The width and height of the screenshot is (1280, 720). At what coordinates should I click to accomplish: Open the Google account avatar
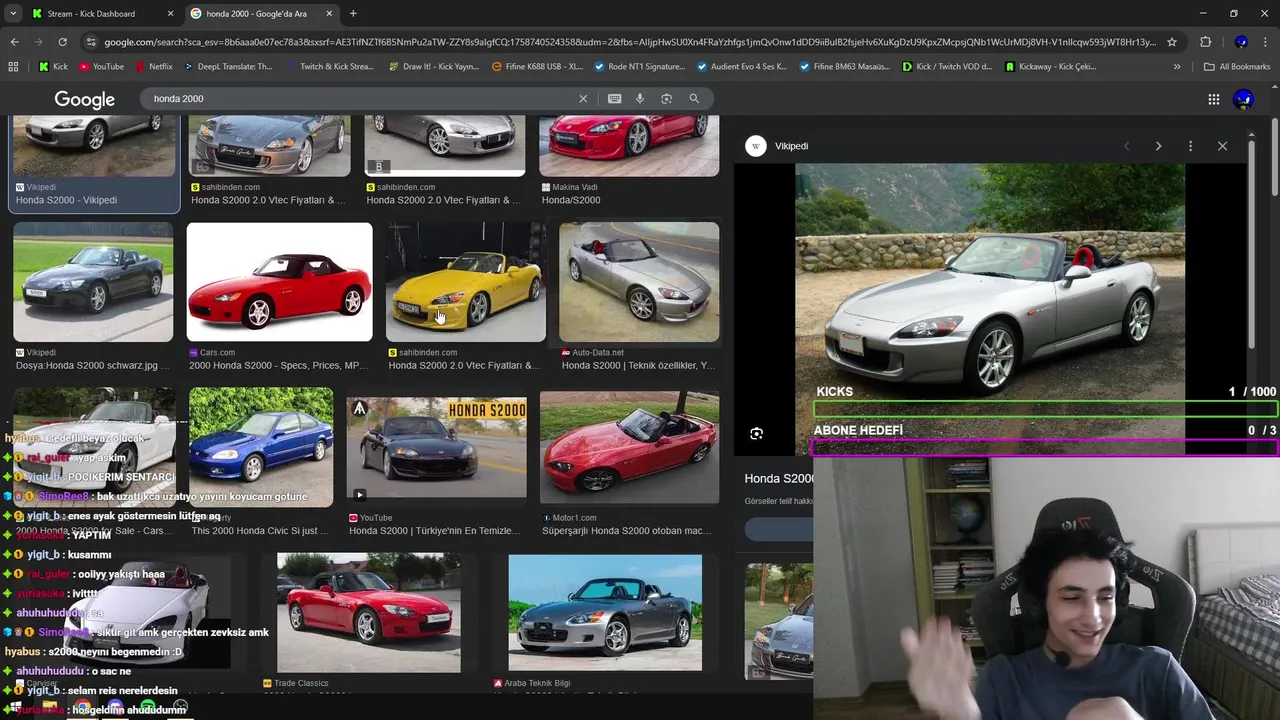1243,99
